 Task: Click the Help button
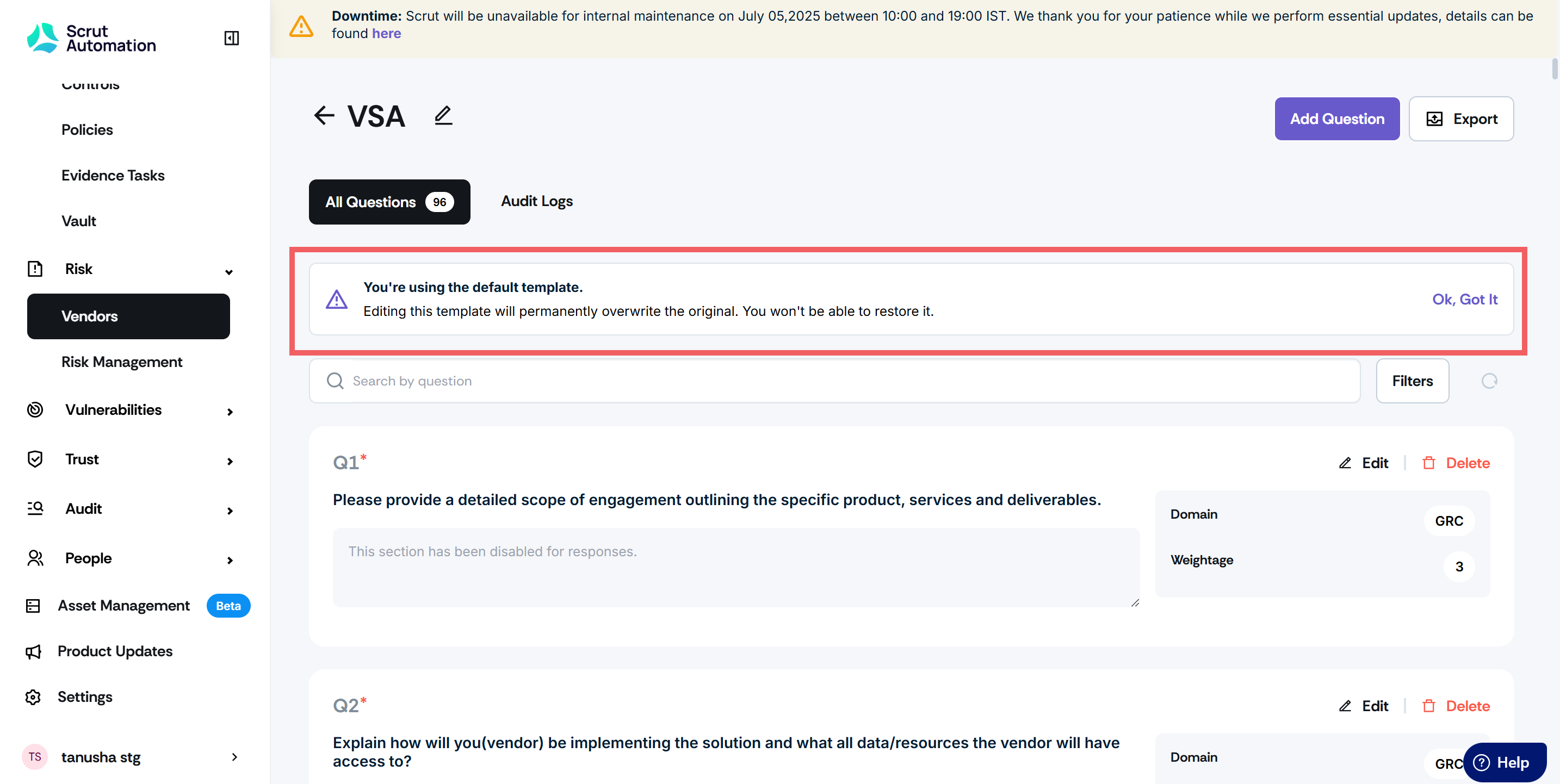click(1505, 762)
